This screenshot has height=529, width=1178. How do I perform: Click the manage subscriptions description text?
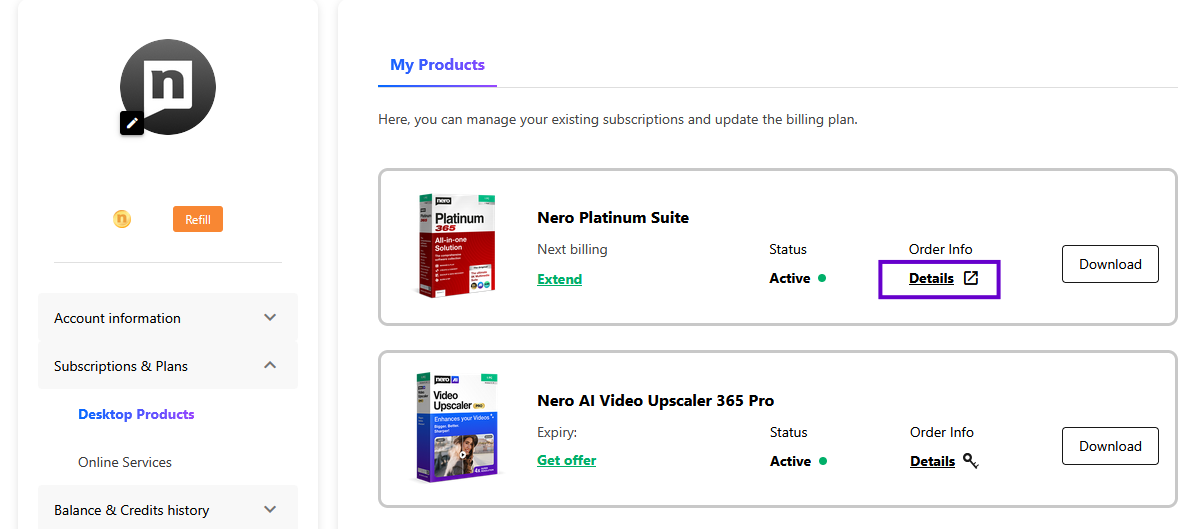click(618, 119)
